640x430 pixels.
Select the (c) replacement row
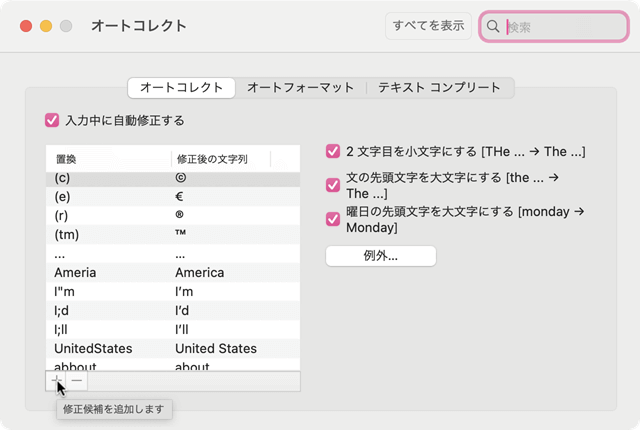[x=172, y=178]
